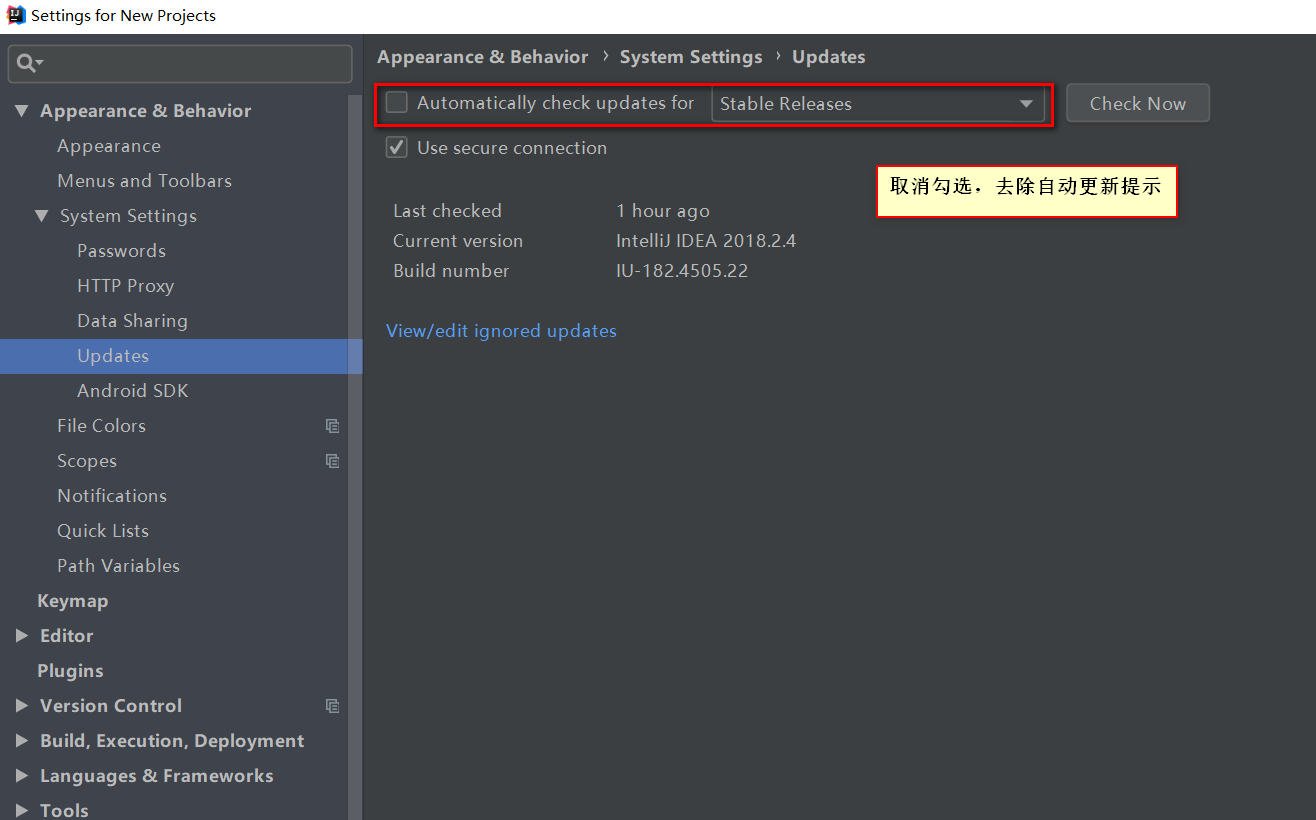Open Plugins settings
1316x820 pixels.
pyautogui.click(x=70, y=671)
